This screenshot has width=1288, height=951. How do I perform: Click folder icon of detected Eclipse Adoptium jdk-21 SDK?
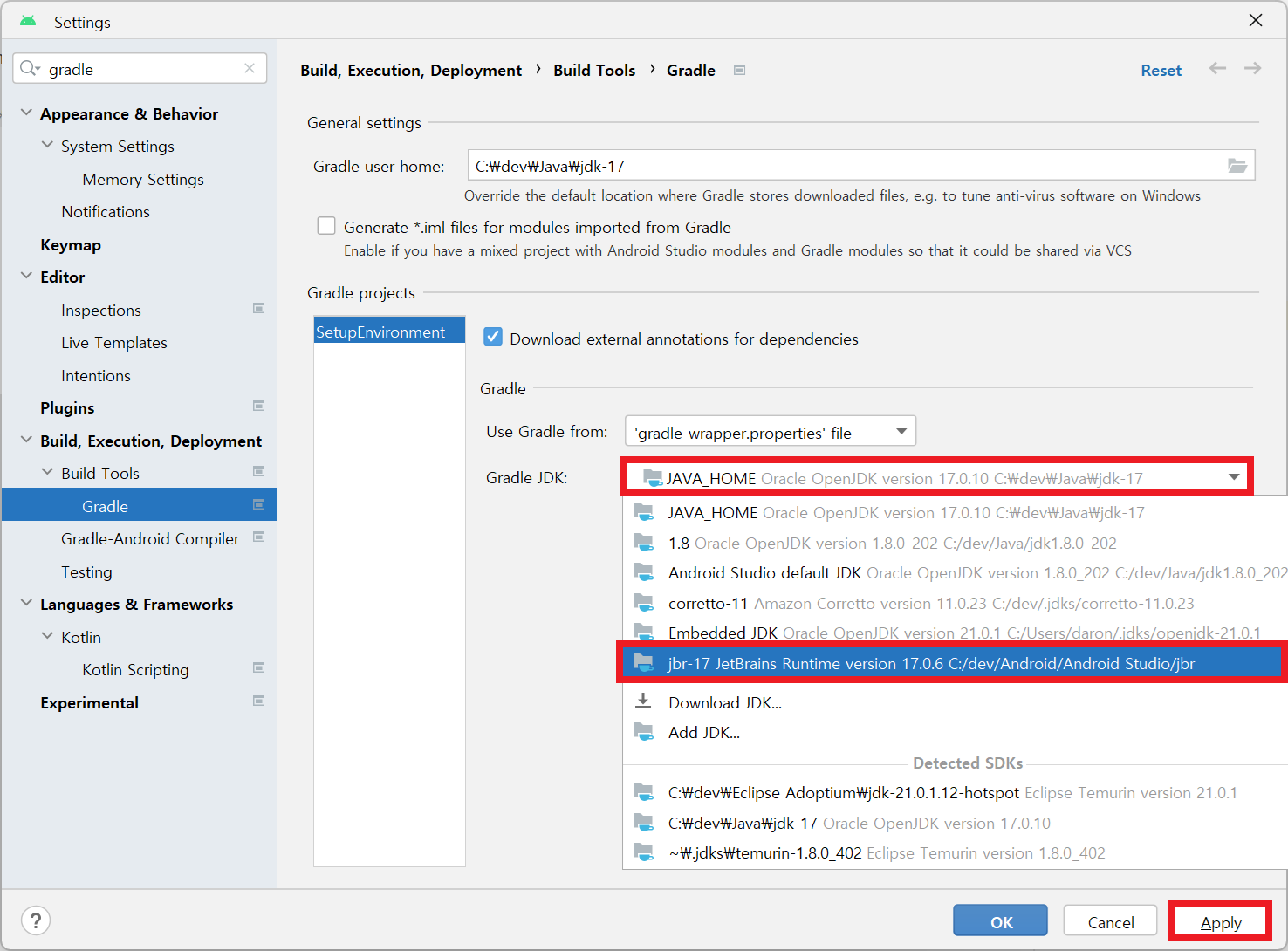point(643,791)
